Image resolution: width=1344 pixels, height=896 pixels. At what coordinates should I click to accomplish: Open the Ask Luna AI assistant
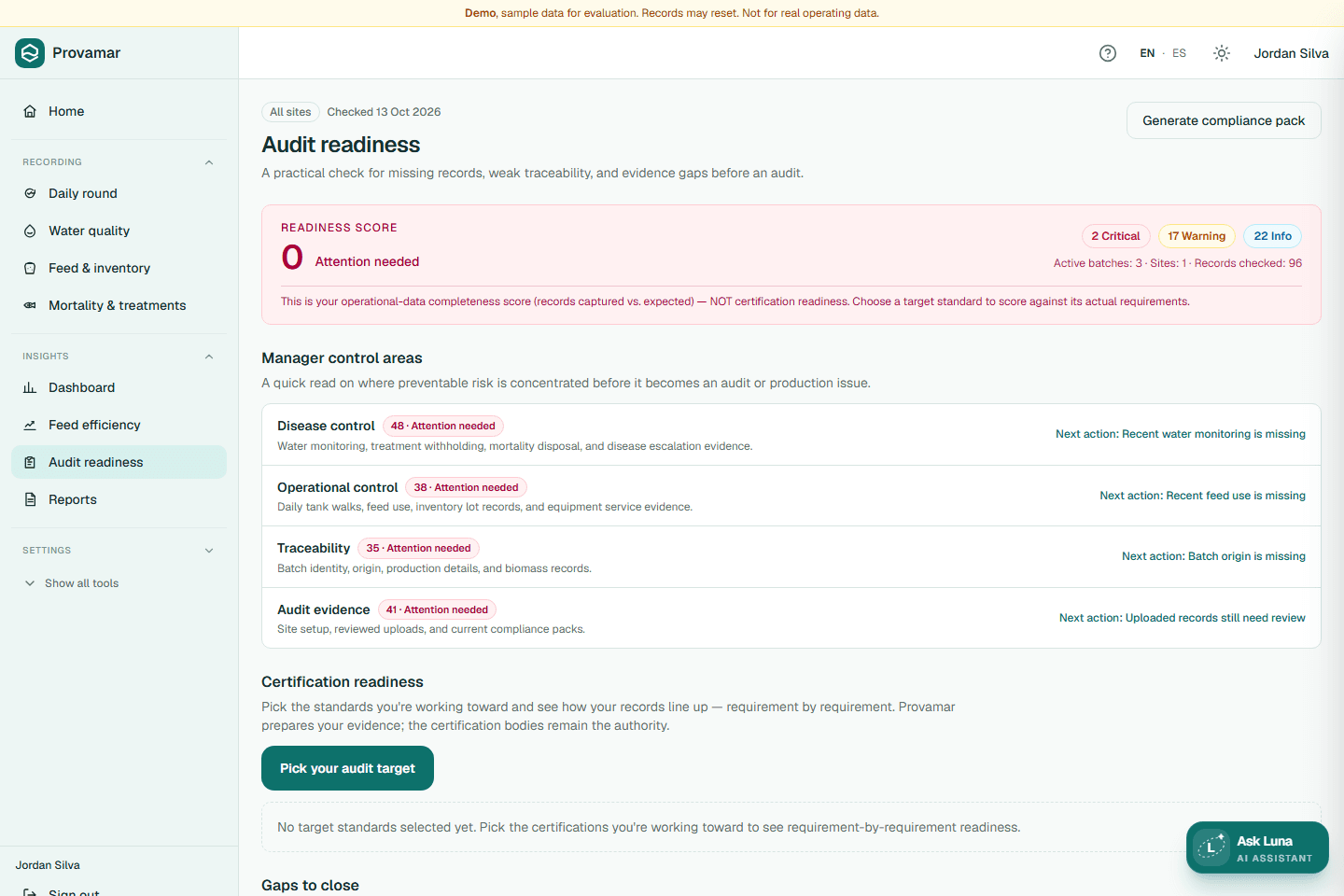pos(1257,847)
